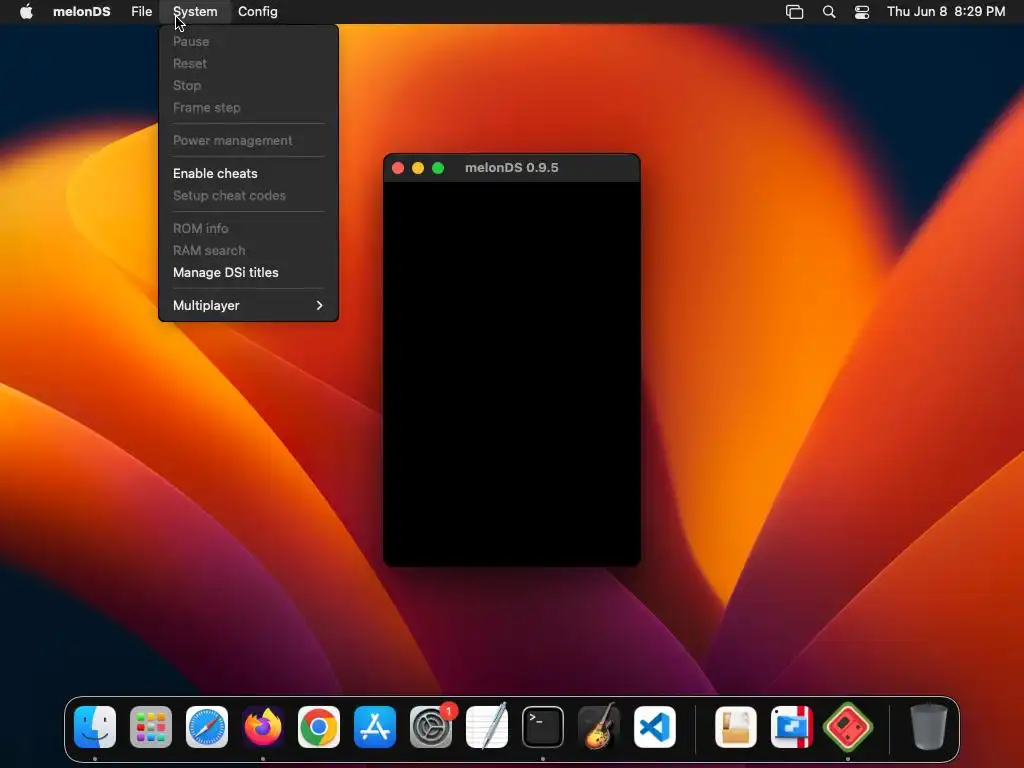Choose Manage DSi titles
This screenshot has width=1024, height=768.
click(248, 272)
